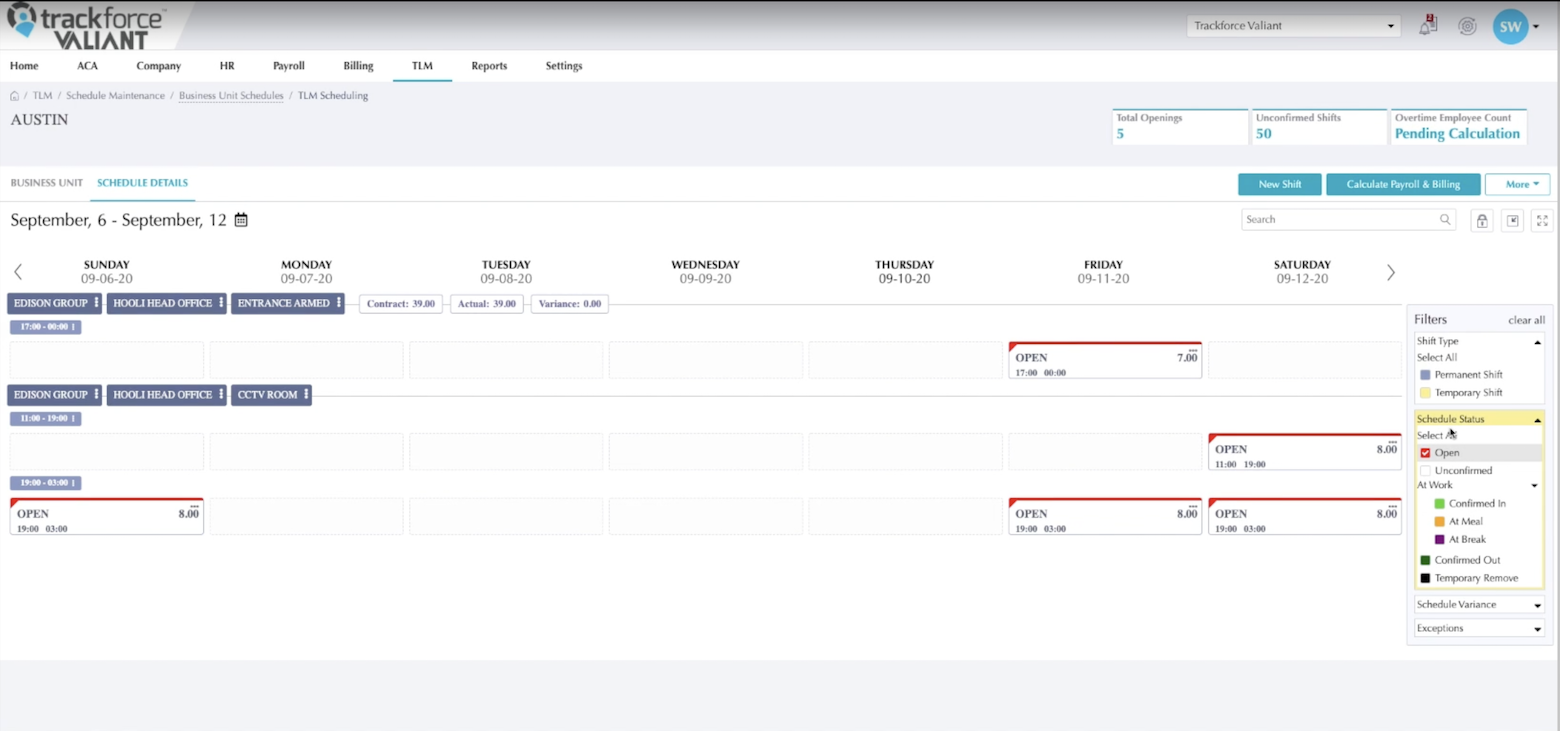Go to next week with right arrow

(1390, 272)
